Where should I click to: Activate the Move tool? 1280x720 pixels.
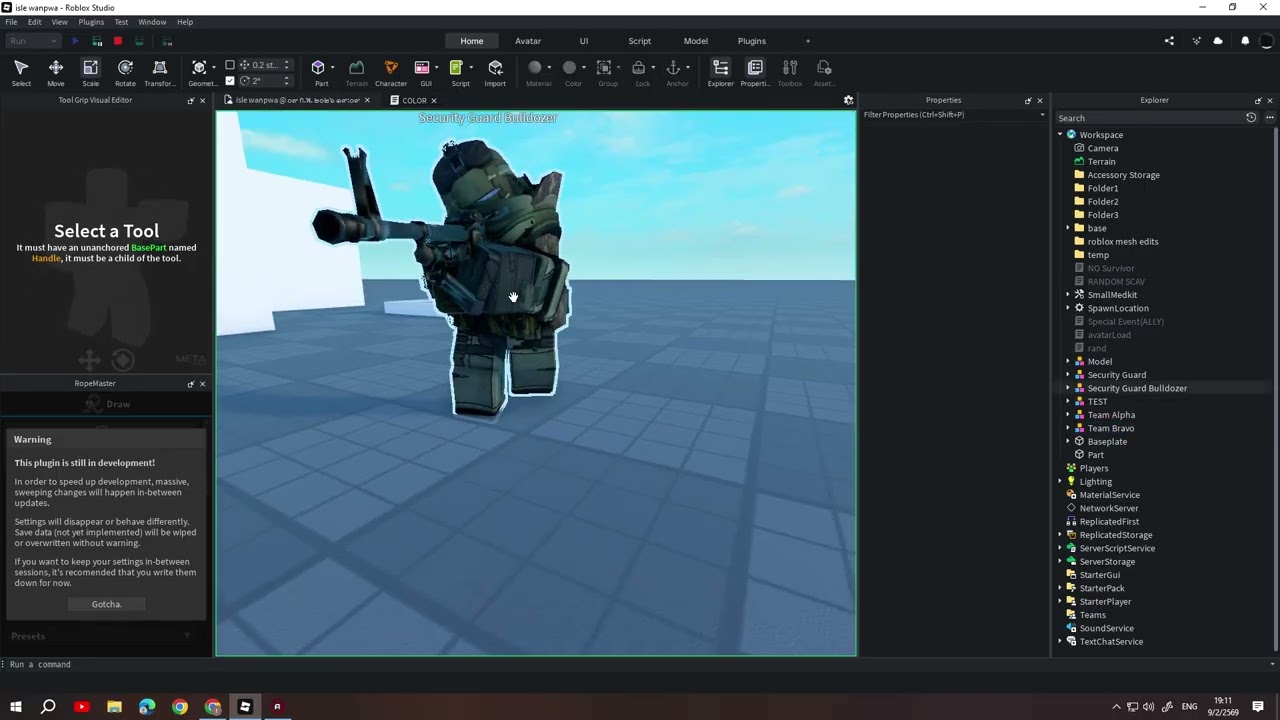pyautogui.click(x=56, y=72)
